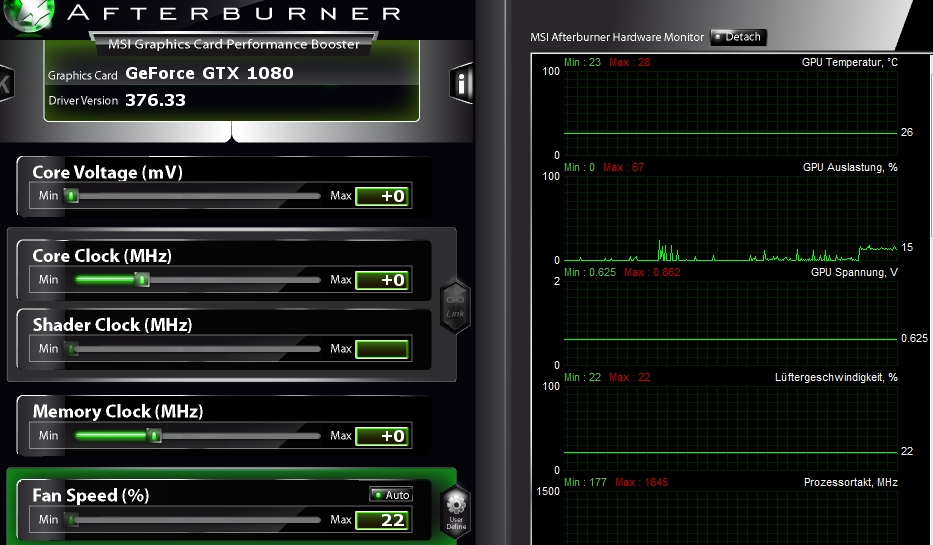The image size is (933, 545).
Task: Click the 'Max : 1645' Prozessortakt value
Action: tap(641, 482)
